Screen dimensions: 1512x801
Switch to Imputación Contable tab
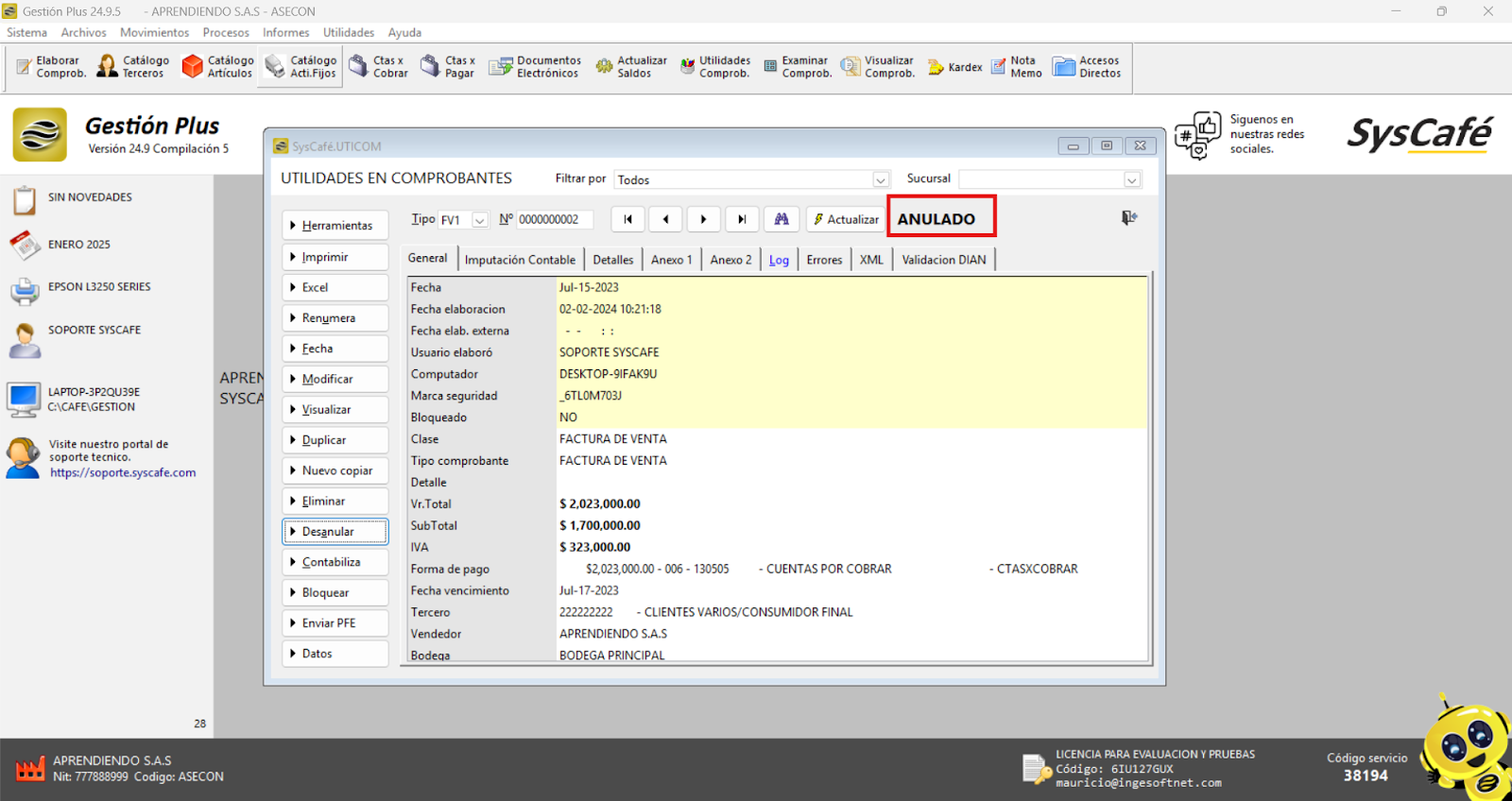coord(520,260)
